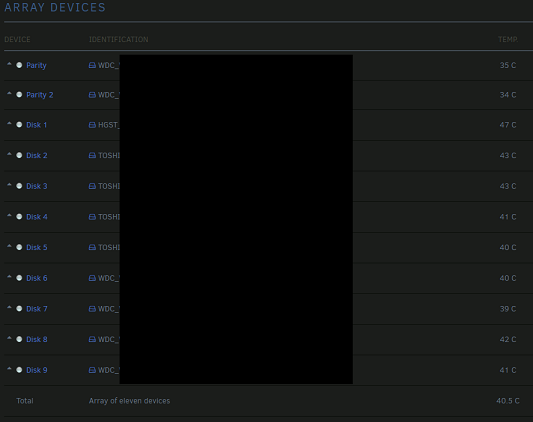Click the status dot for Disk 9
The height and width of the screenshot is (422, 533).
click(19, 370)
